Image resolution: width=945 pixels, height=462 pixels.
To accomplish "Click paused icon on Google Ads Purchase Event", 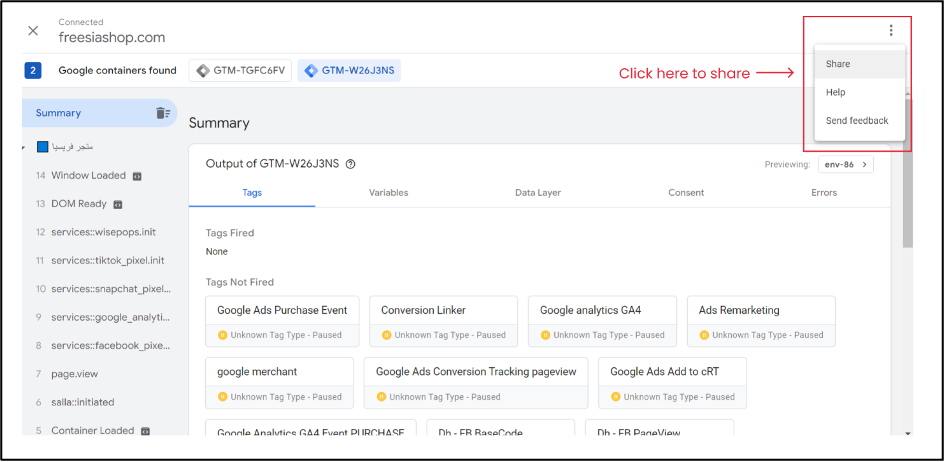I will pyautogui.click(x=222, y=335).
